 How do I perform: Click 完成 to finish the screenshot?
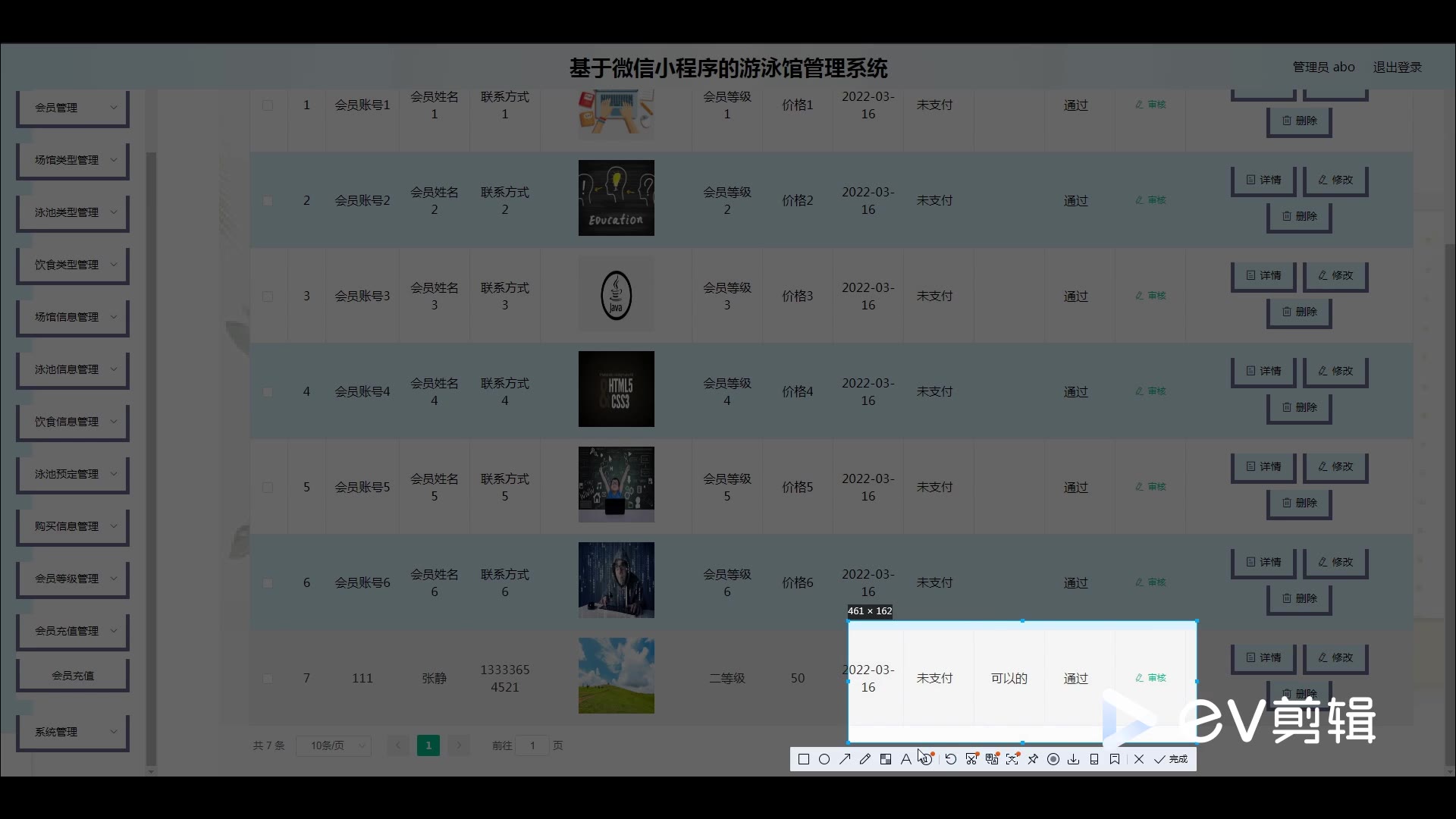1172,759
